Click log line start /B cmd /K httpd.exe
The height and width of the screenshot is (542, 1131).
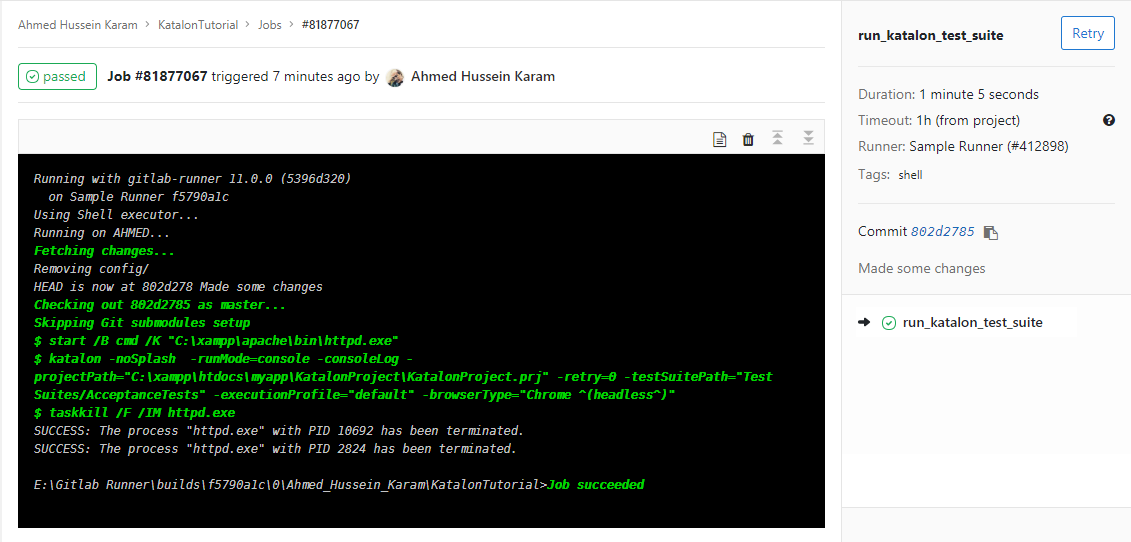click(x=216, y=341)
